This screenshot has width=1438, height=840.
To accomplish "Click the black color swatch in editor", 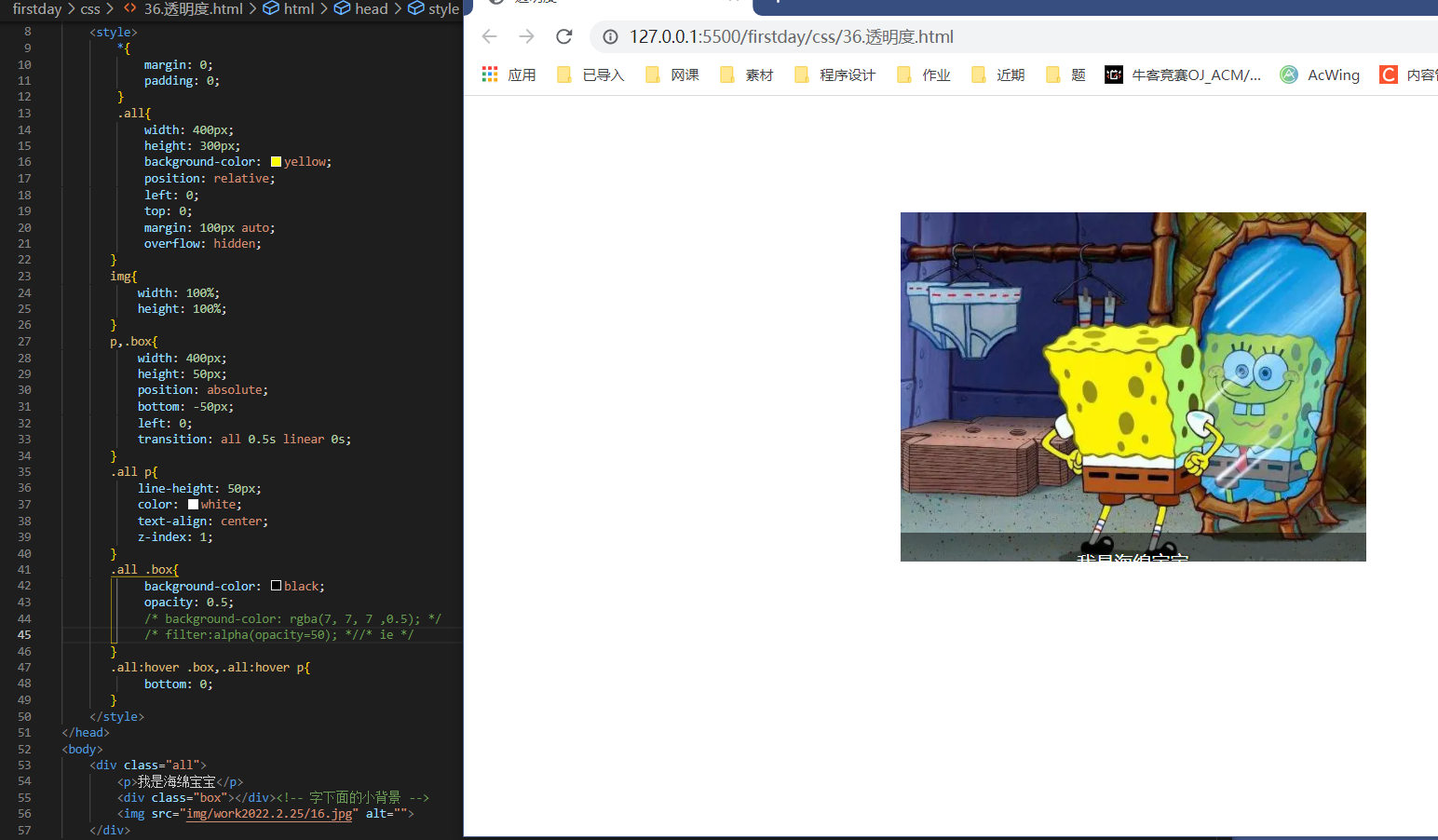I will [x=276, y=586].
